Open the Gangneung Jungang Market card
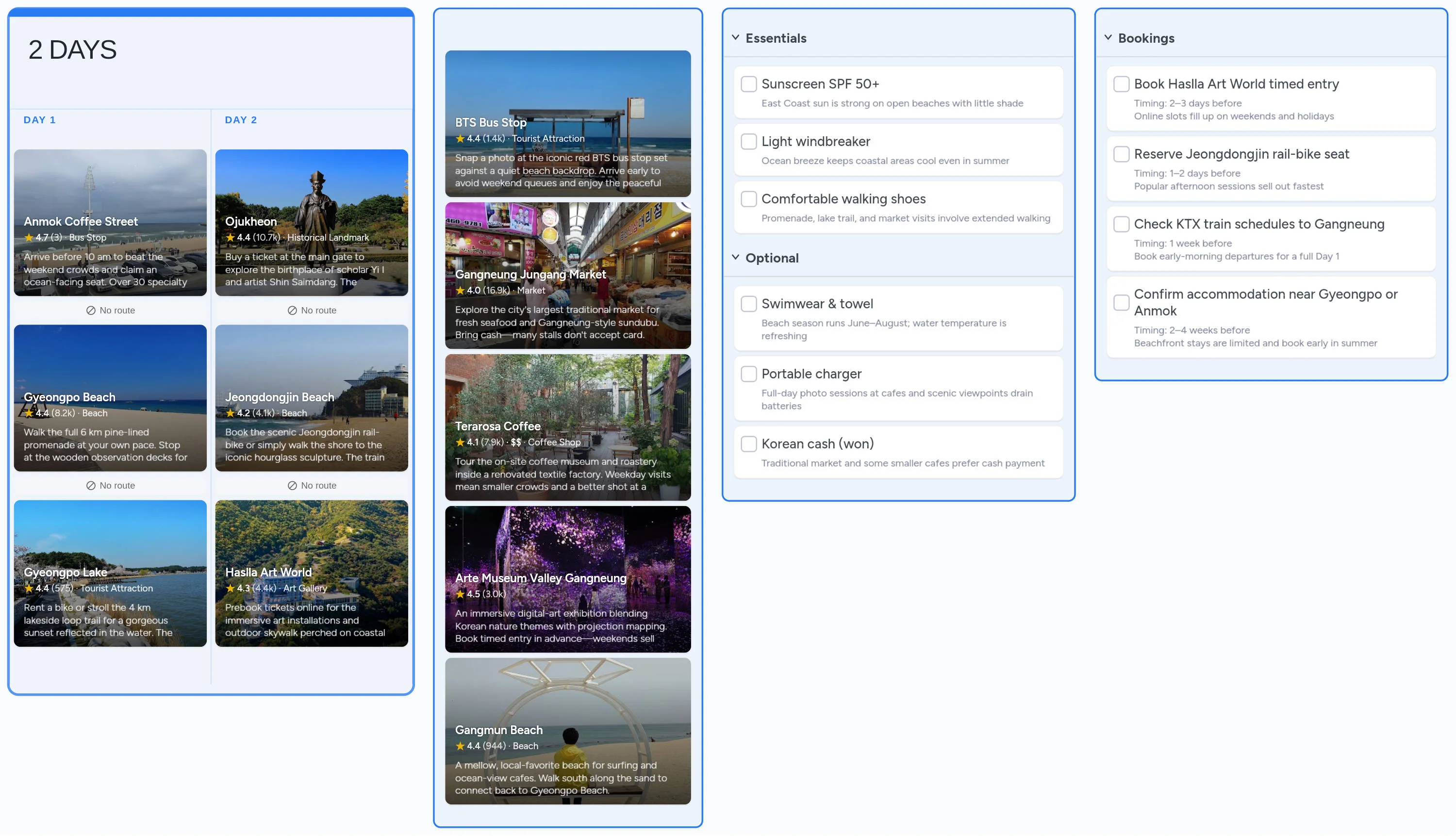Image resolution: width=1456 pixels, height=836 pixels. 567,277
